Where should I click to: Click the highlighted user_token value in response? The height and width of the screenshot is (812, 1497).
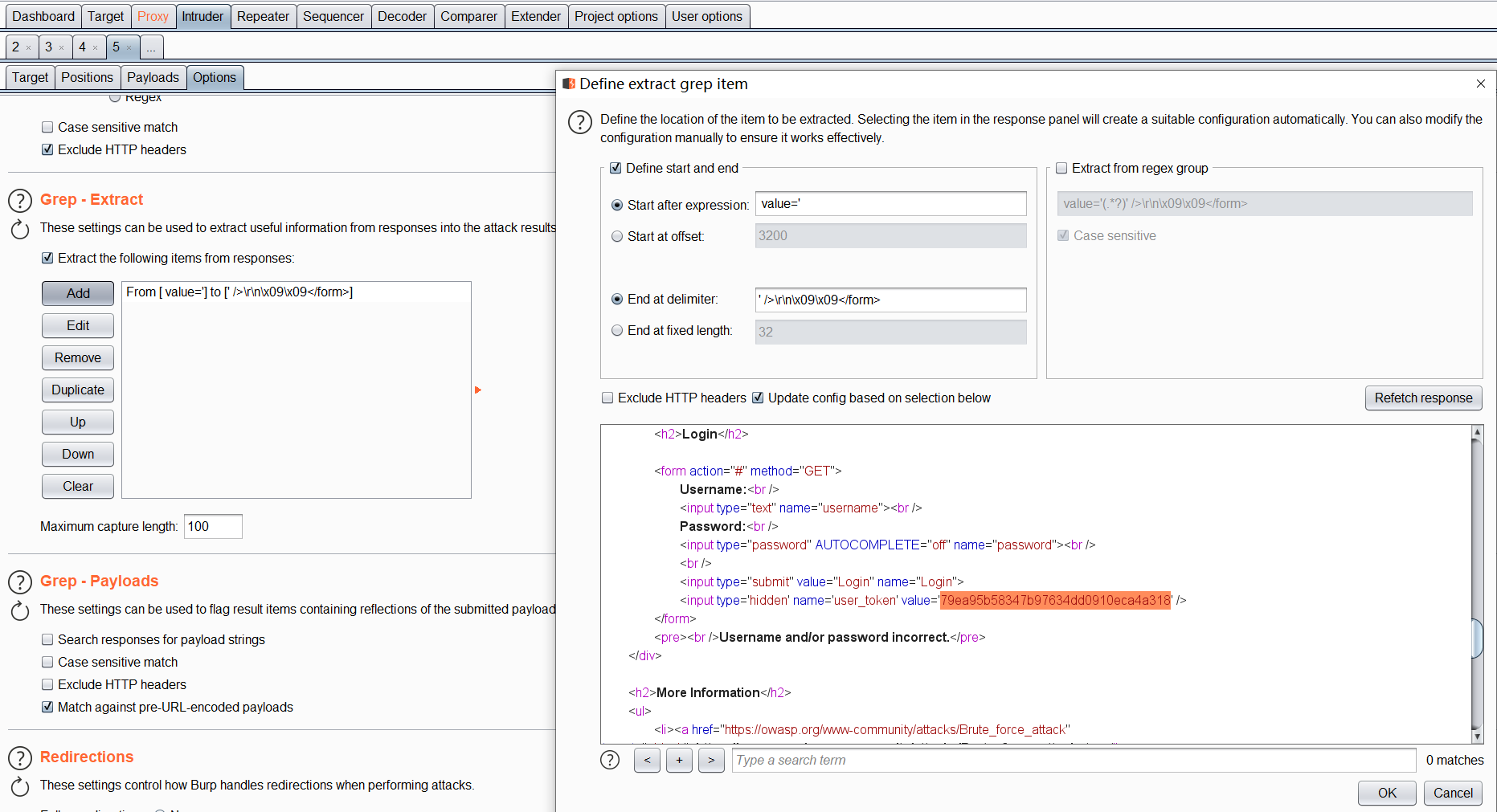pyautogui.click(x=1055, y=600)
